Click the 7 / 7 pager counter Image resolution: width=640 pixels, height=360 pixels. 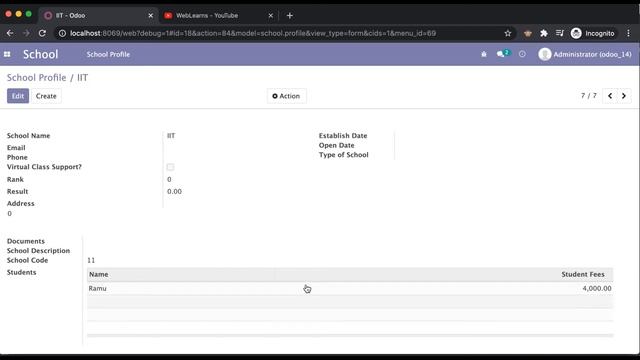pos(589,96)
